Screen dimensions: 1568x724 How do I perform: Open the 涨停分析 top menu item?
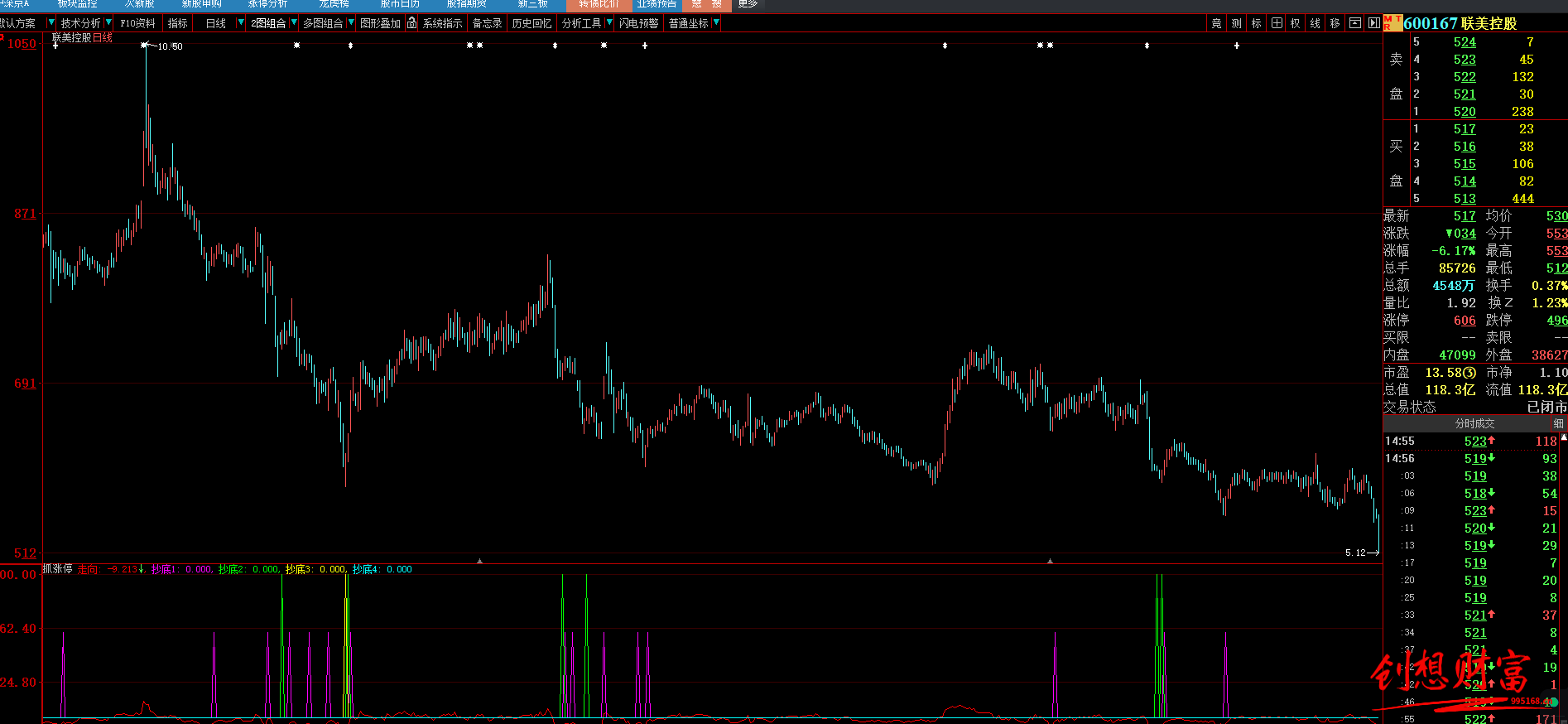[268, 4]
